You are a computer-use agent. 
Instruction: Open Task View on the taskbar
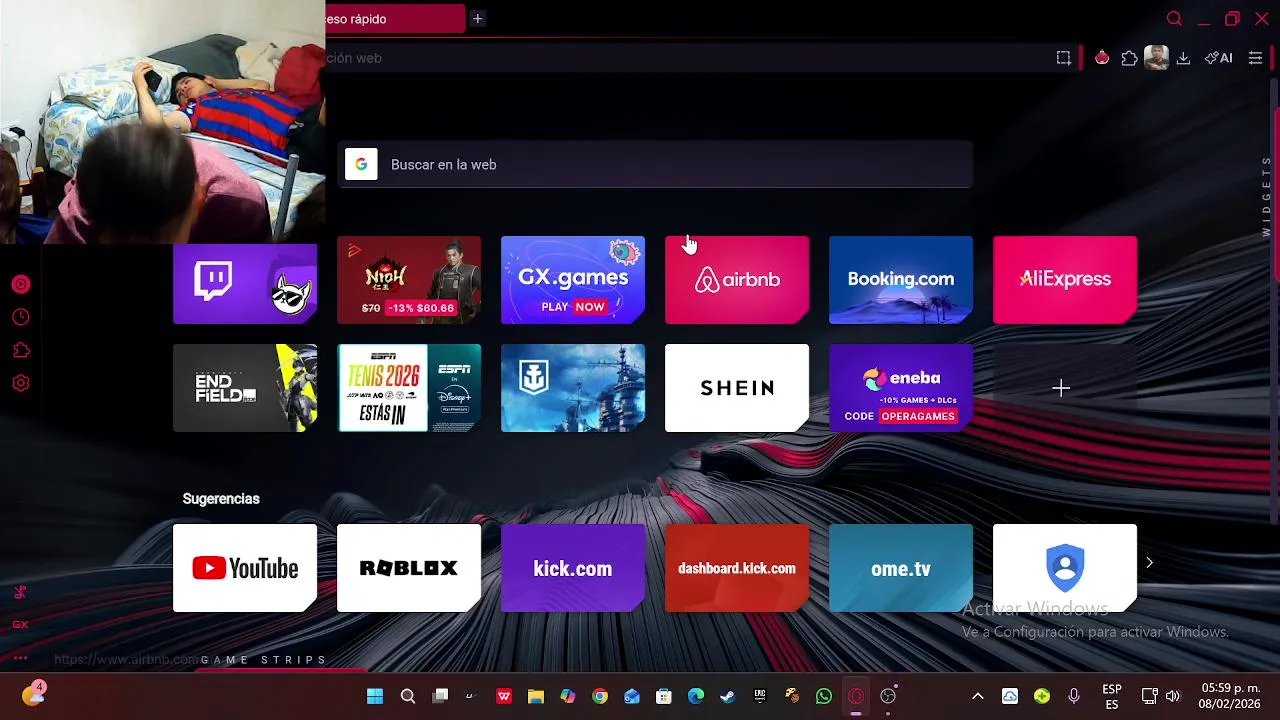click(x=440, y=696)
